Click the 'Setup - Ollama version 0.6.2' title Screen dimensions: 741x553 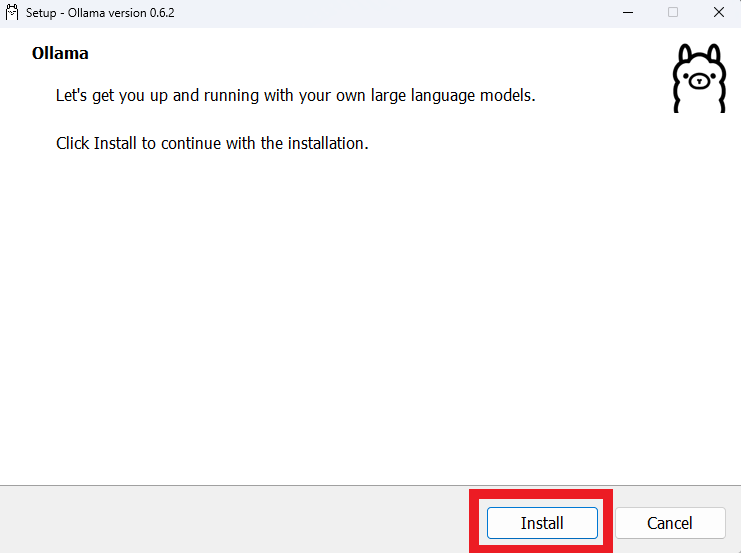click(x=100, y=13)
